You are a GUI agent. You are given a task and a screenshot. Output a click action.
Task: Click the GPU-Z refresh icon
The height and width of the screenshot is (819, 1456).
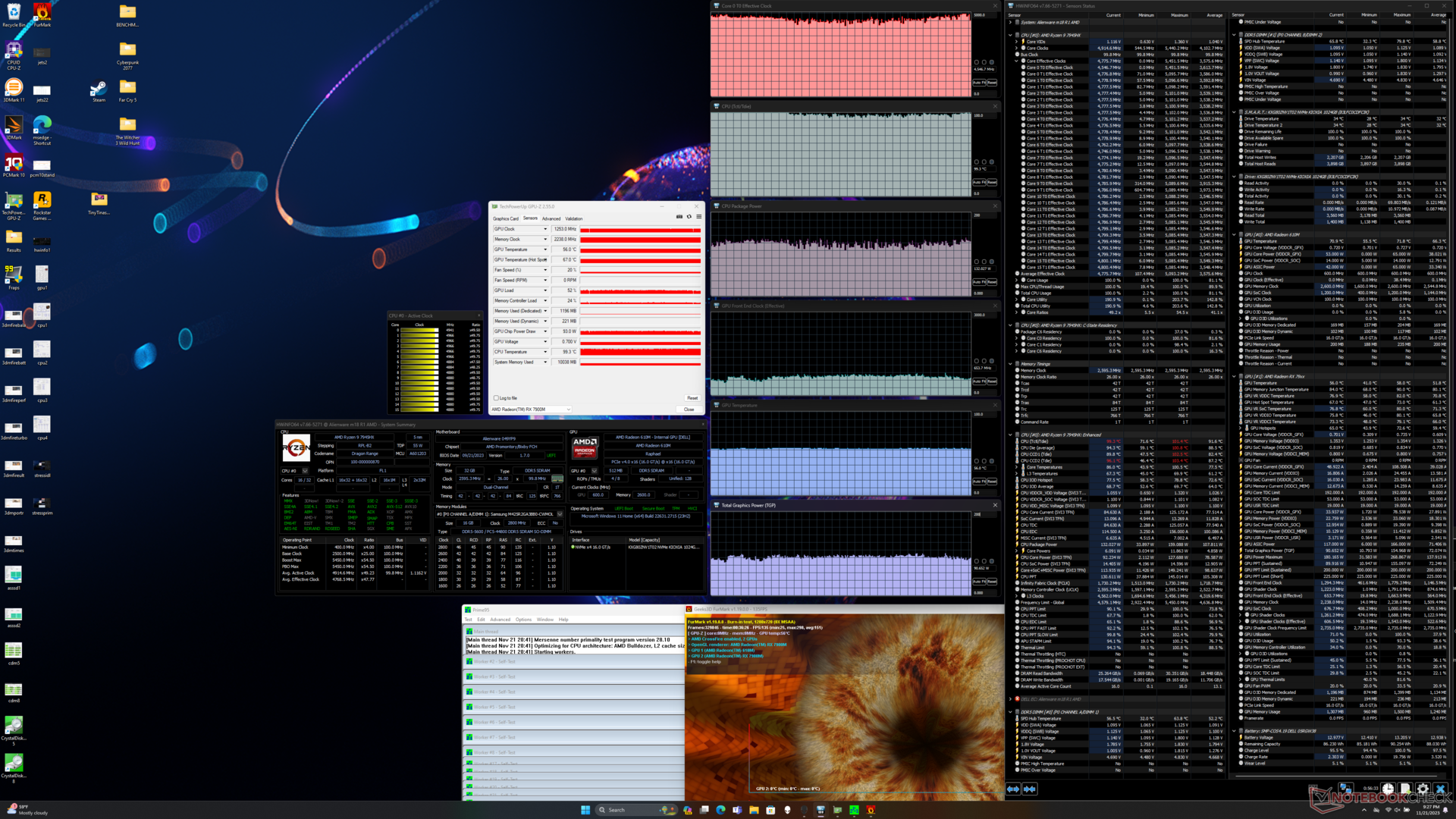pos(689,217)
